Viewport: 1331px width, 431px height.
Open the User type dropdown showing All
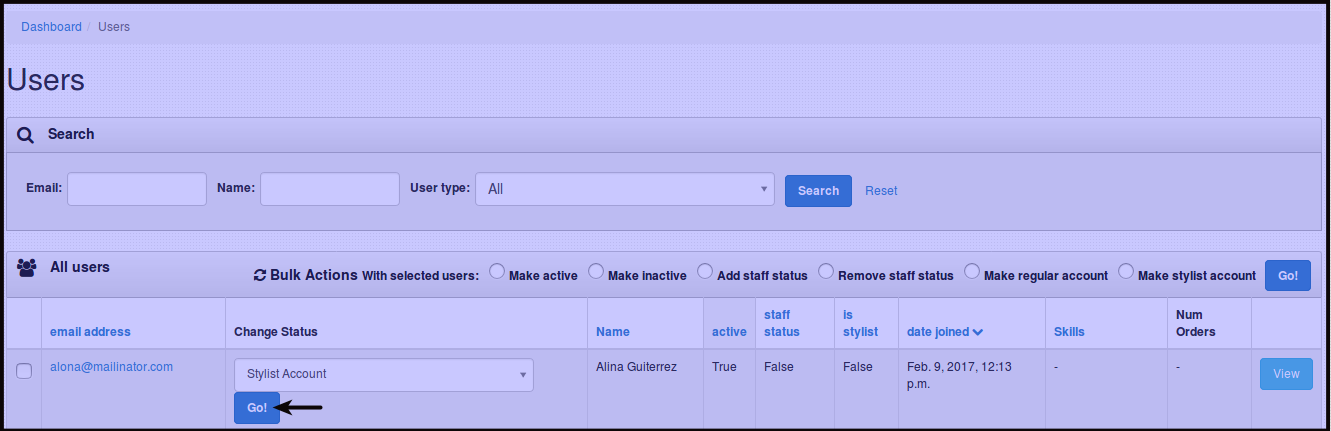625,189
